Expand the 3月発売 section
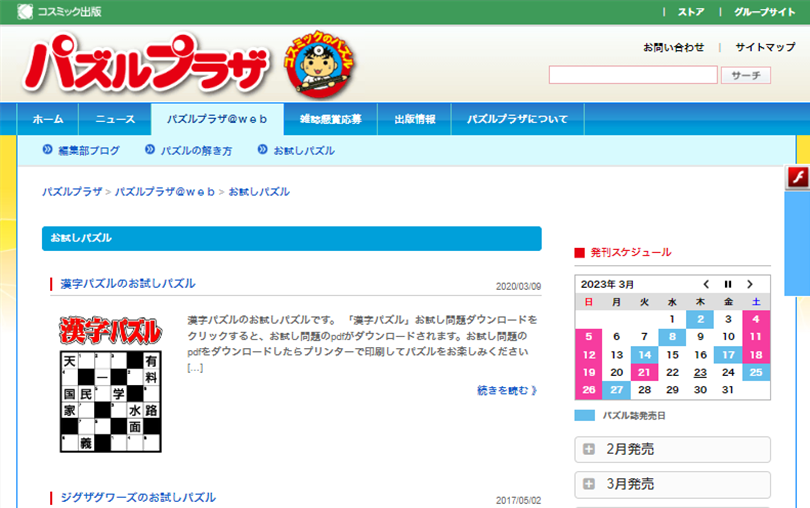 tap(672, 484)
